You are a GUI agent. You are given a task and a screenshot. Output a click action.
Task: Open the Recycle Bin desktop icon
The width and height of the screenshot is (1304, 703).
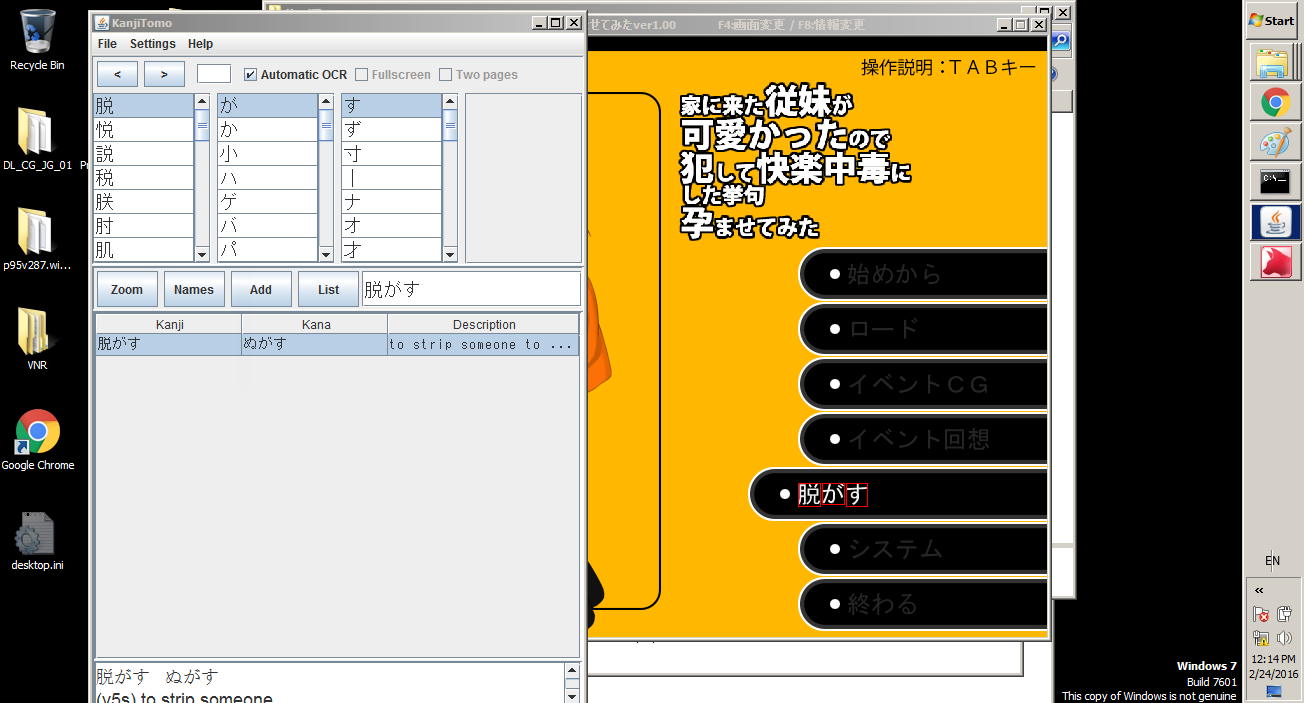(x=37, y=40)
